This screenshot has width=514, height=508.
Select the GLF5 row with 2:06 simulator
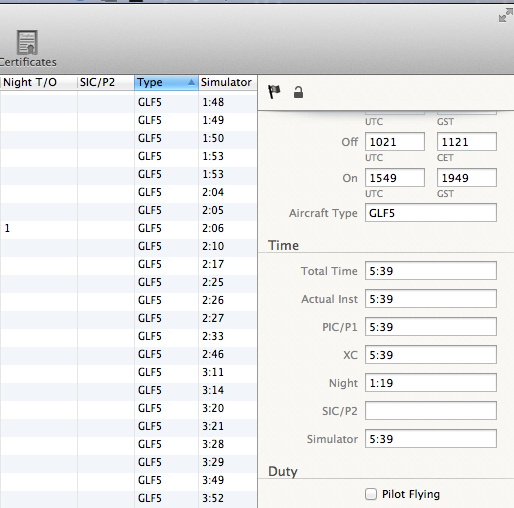[128, 228]
